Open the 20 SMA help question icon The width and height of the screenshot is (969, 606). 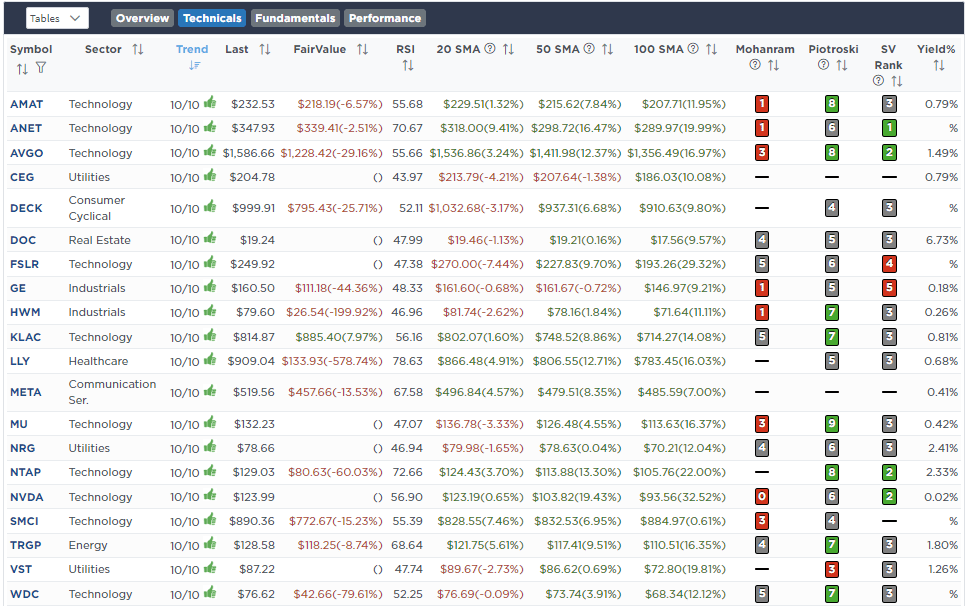coord(490,49)
